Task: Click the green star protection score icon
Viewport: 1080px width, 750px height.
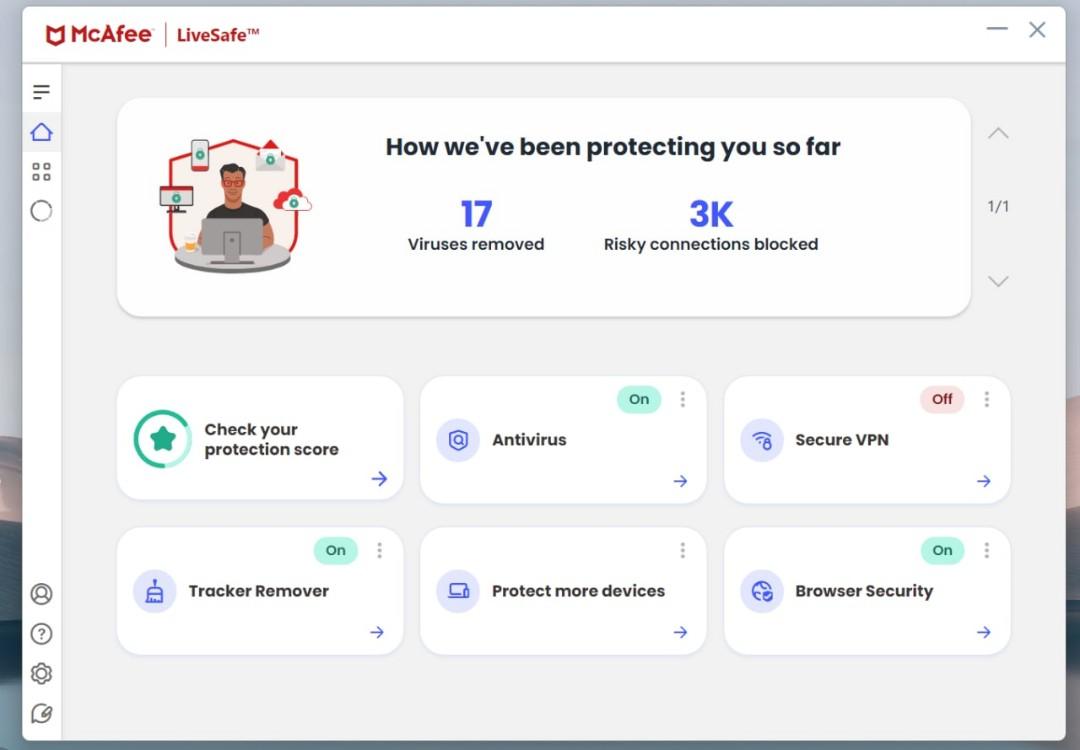Action: point(163,439)
